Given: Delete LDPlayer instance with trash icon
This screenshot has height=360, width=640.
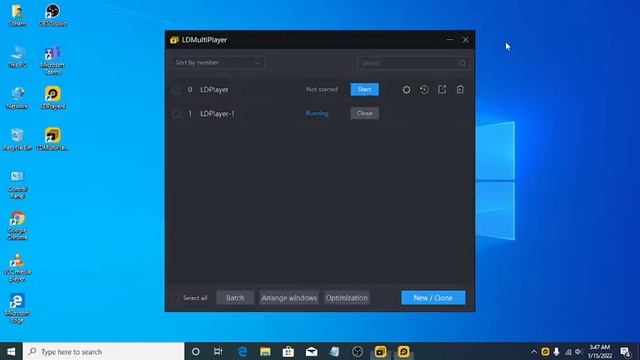Looking at the screenshot, I should point(460,89).
